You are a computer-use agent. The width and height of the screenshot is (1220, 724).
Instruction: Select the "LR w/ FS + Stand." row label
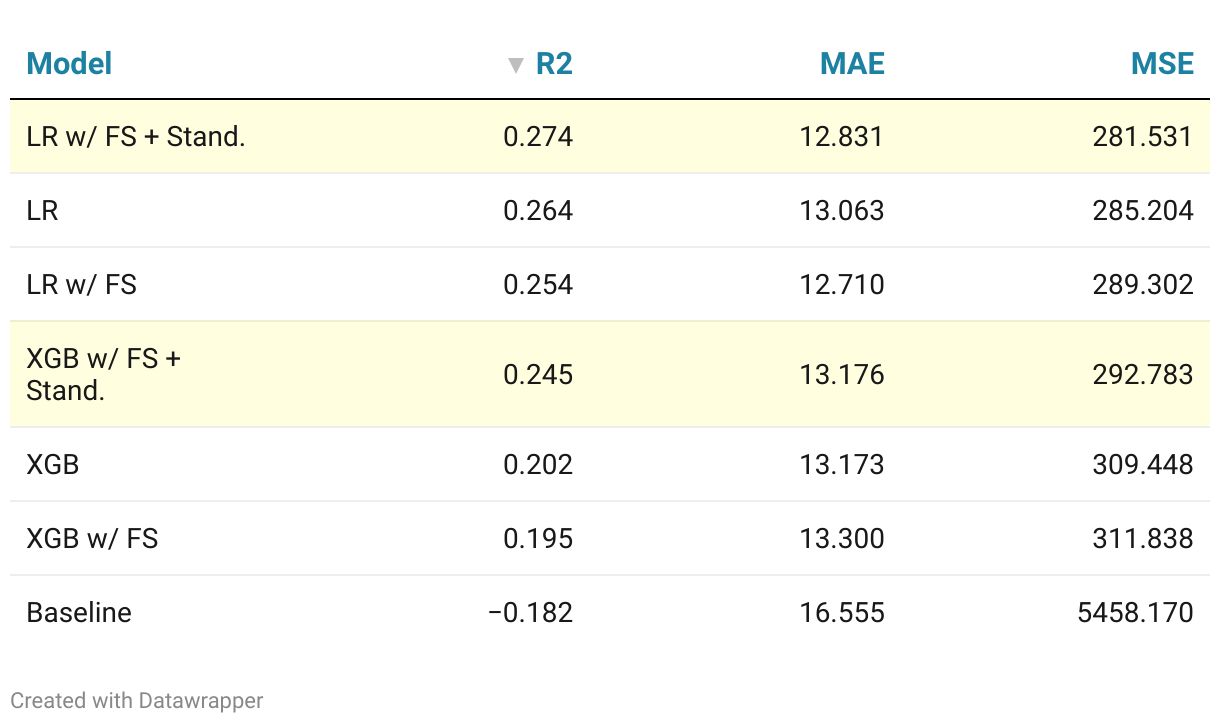tap(136, 136)
